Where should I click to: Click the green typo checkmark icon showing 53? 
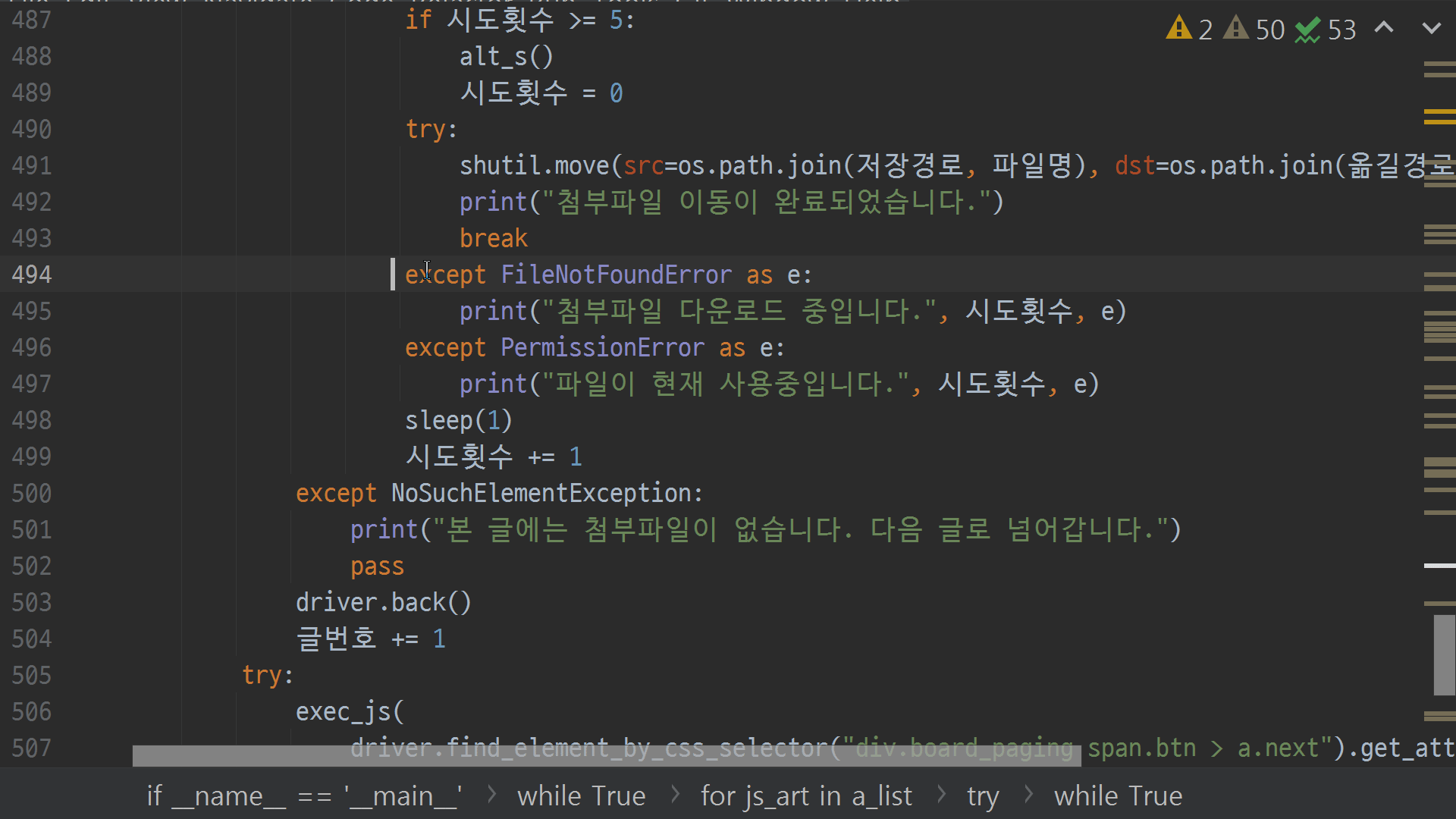[1307, 30]
